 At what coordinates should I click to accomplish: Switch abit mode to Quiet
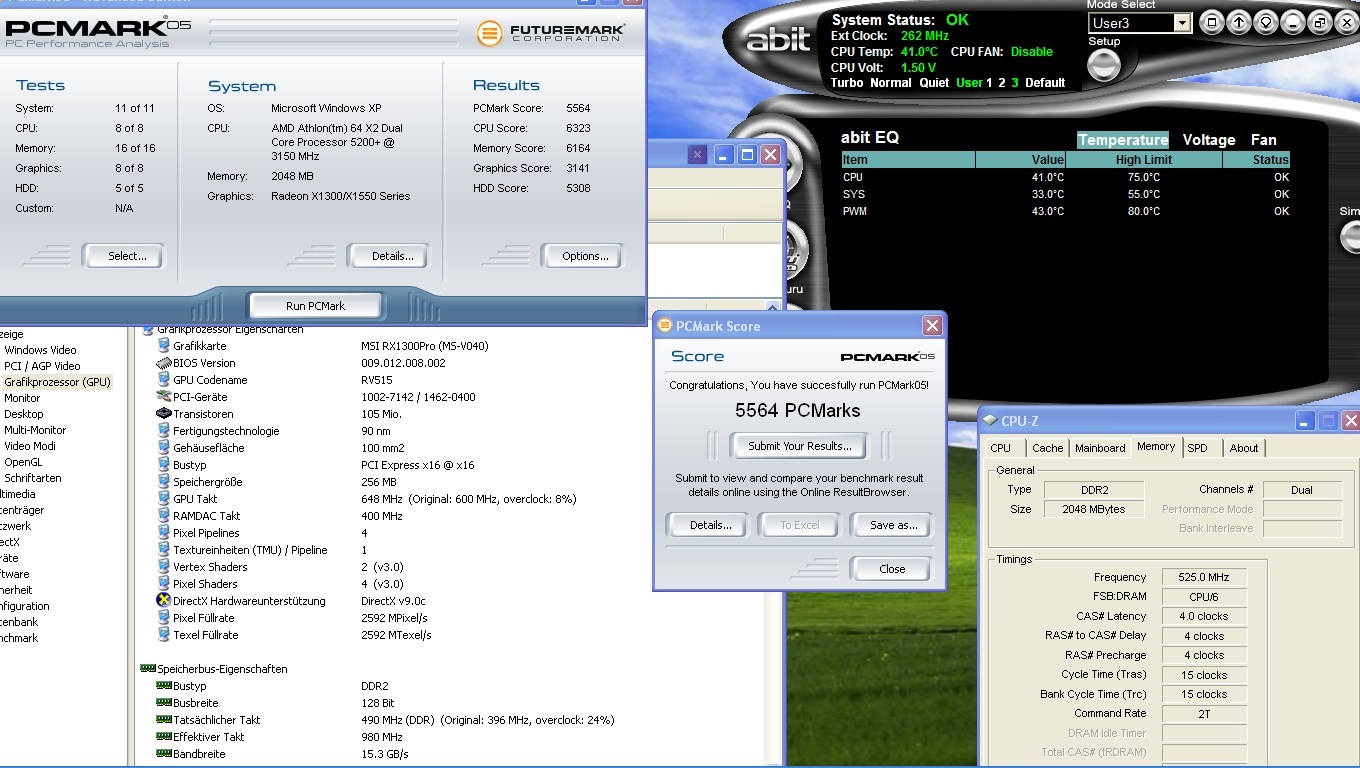coord(934,83)
